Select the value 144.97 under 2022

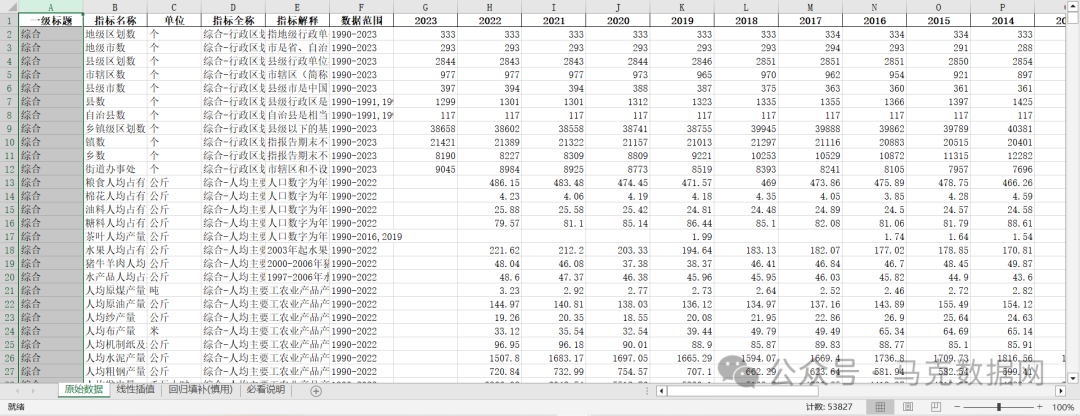489,304
